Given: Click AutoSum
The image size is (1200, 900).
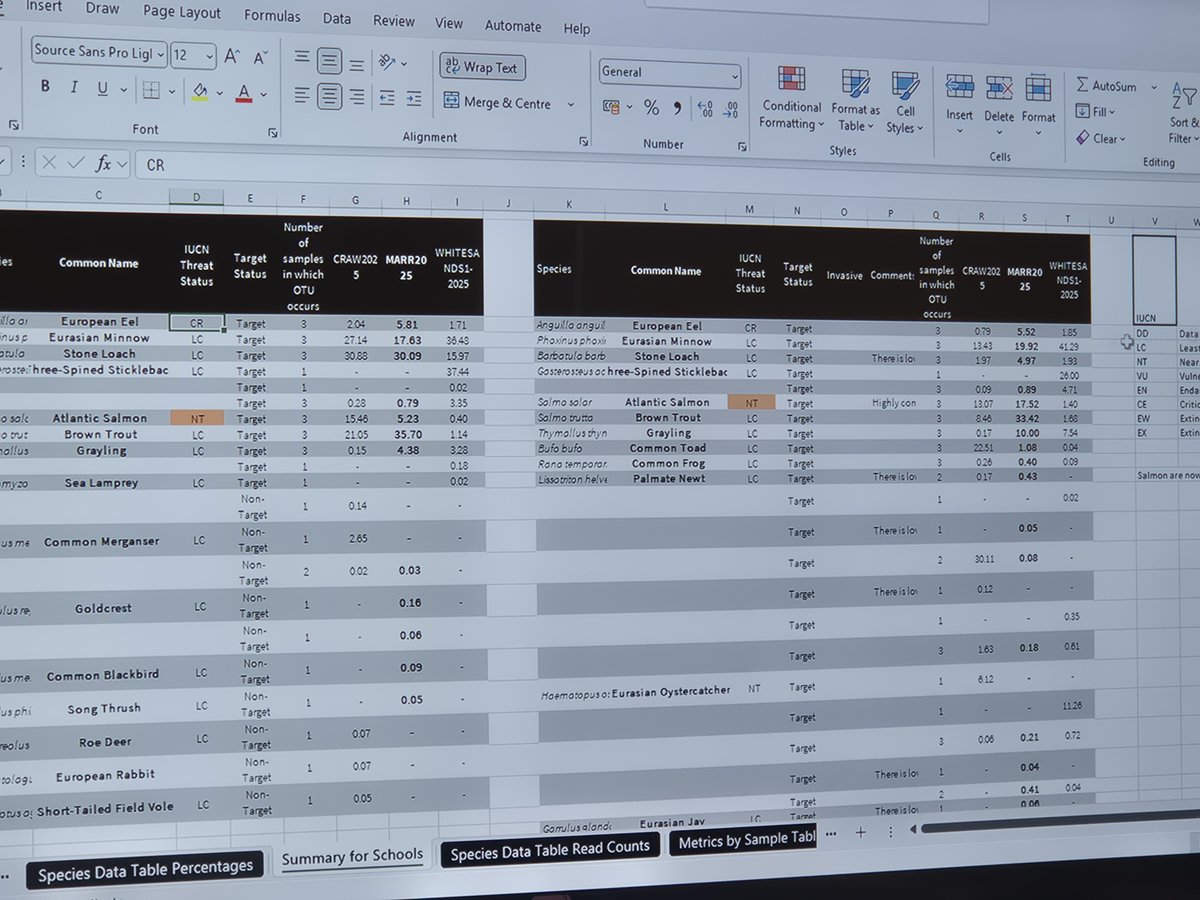Looking at the screenshot, I should pos(1106,86).
